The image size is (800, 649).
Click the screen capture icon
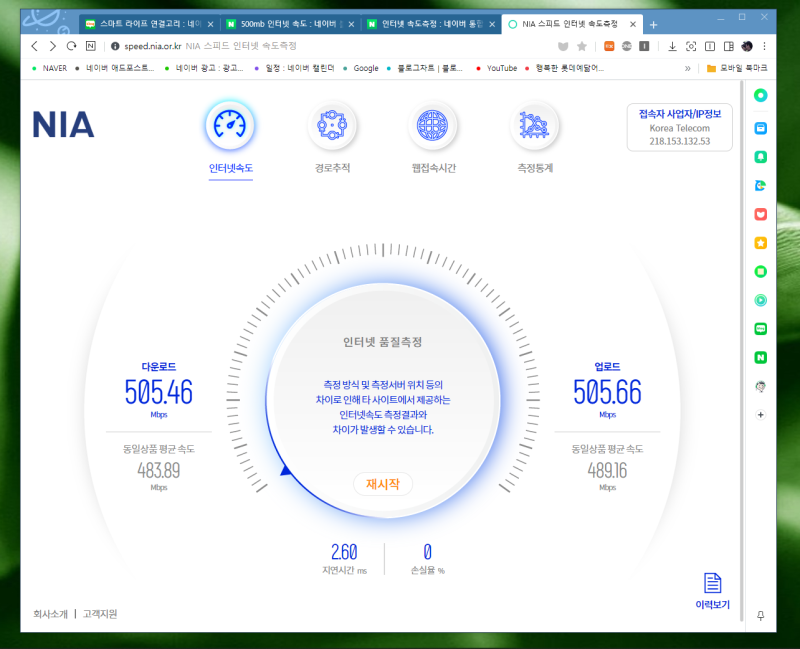691,46
